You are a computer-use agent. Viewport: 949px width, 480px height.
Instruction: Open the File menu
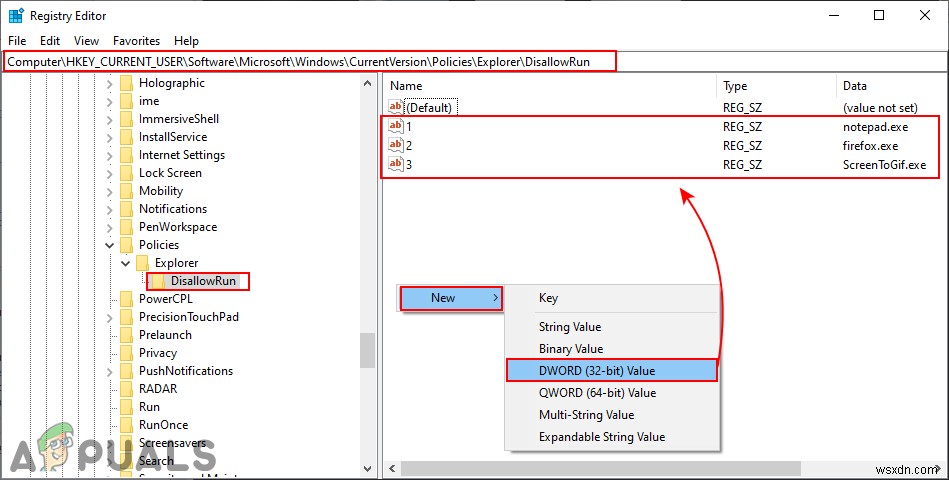tap(17, 41)
